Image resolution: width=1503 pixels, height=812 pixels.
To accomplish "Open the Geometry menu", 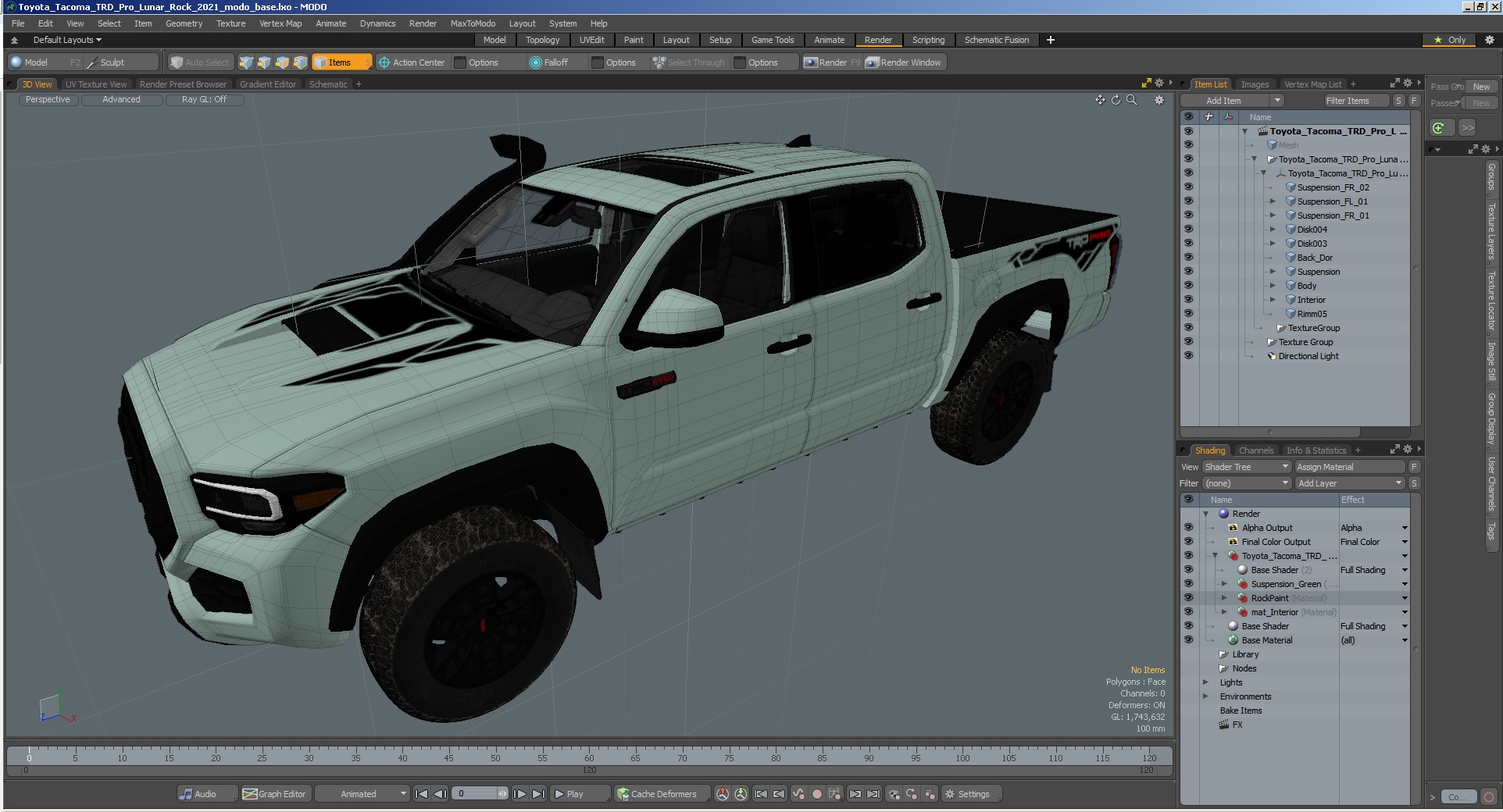I will 184,23.
